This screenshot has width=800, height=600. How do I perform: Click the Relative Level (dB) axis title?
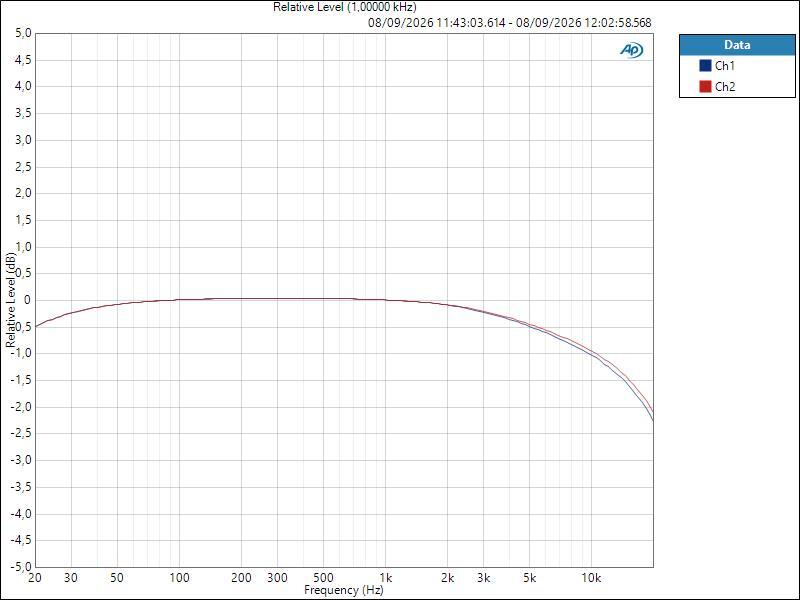[11, 300]
